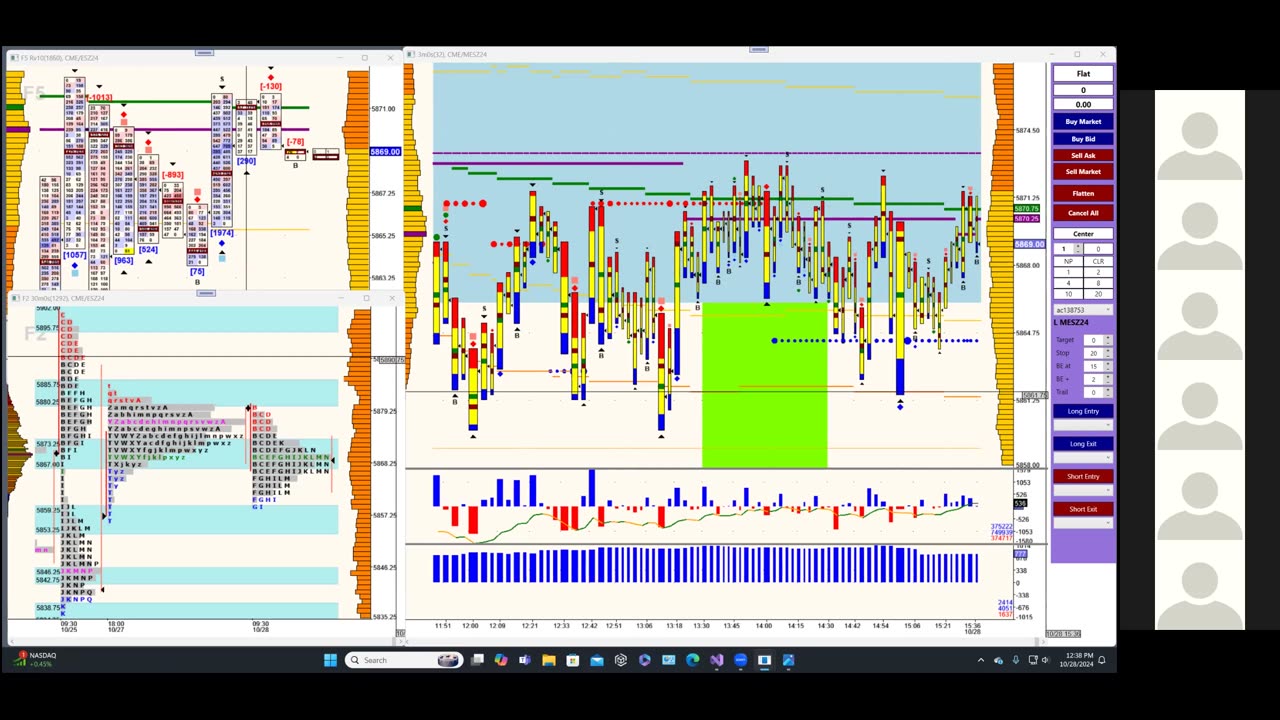Show hidden system tray icons
Viewport: 1280px width, 720px height.
point(980,660)
